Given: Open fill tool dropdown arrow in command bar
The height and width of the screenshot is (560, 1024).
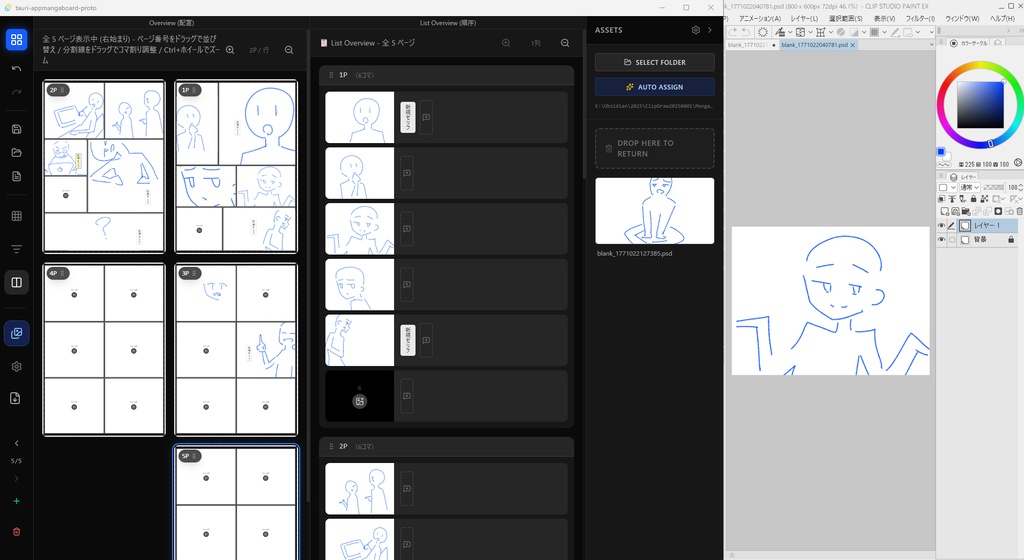Looking at the screenshot, I should click(x=790, y=32).
